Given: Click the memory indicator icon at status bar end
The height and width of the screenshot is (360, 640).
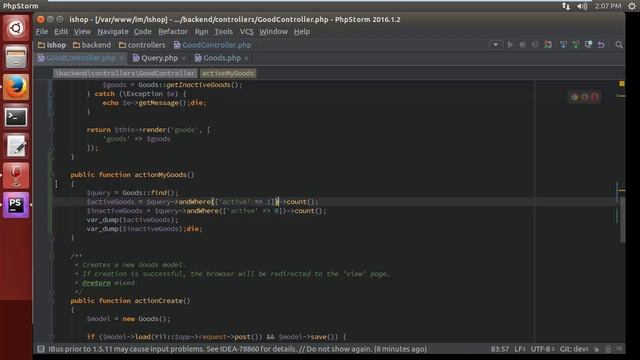Looking at the screenshot, I should [619, 349].
